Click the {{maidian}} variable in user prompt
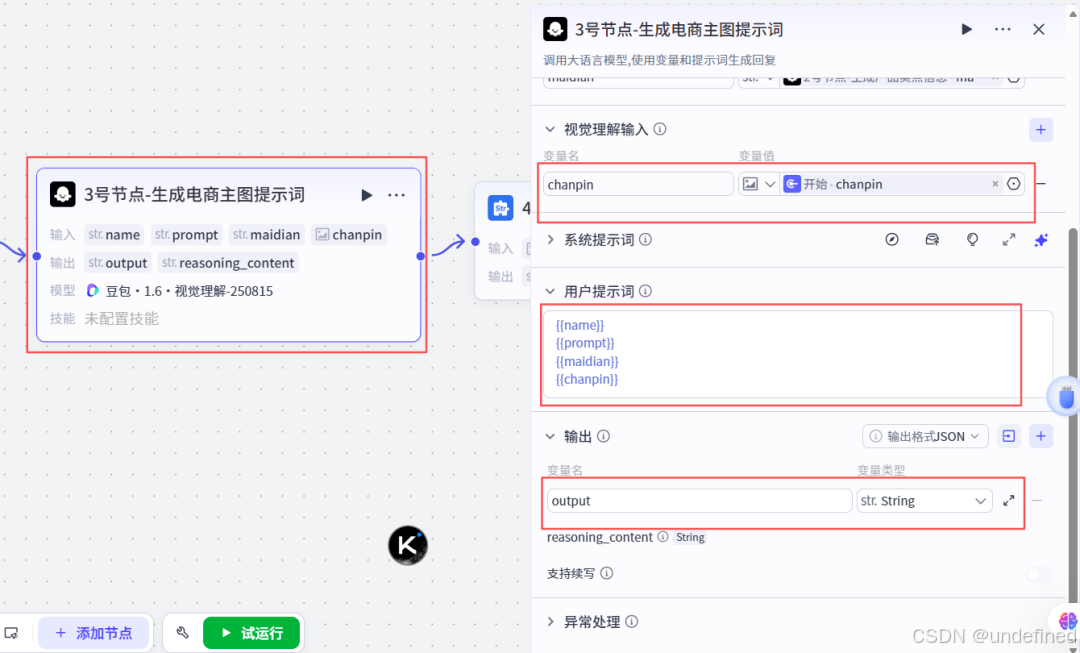 coord(587,361)
